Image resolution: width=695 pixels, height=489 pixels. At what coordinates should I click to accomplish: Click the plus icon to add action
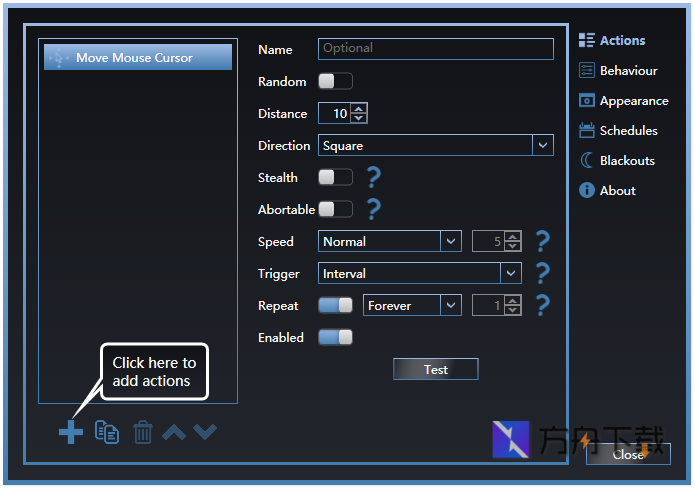pos(70,432)
